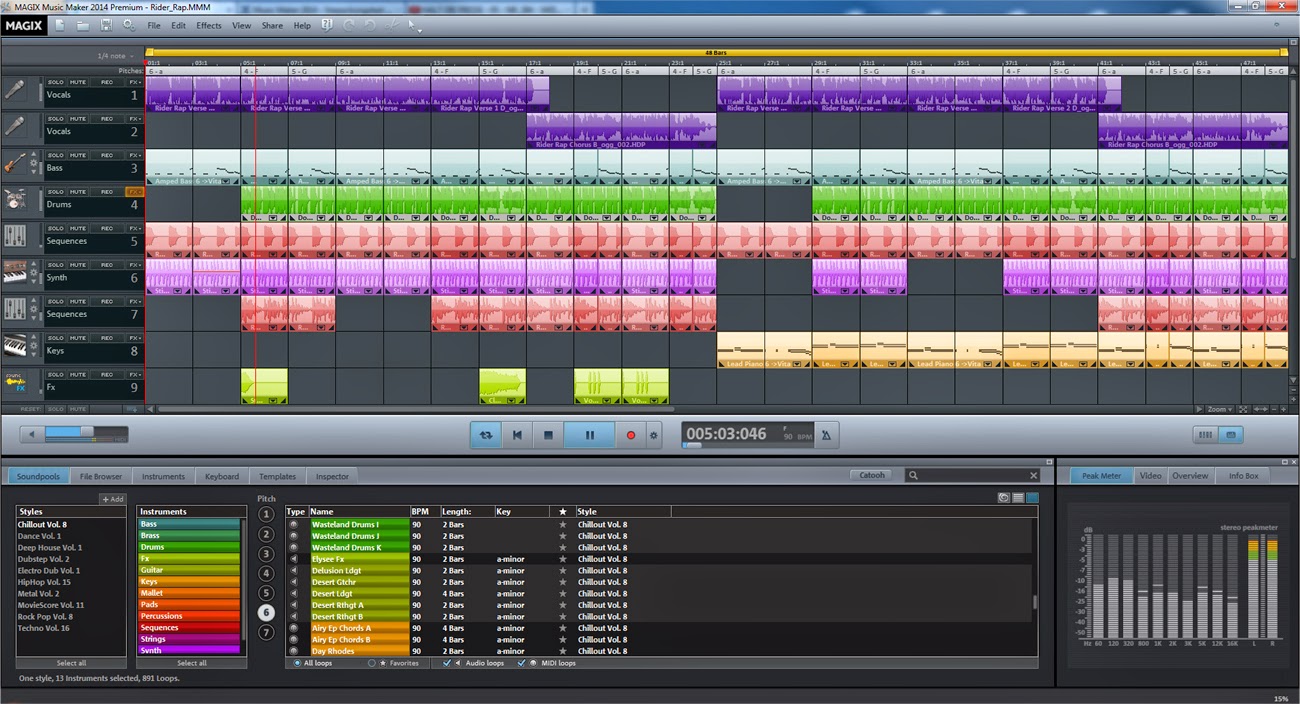Open a project with the folder icon
This screenshot has width=1300, height=704.
click(83, 25)
